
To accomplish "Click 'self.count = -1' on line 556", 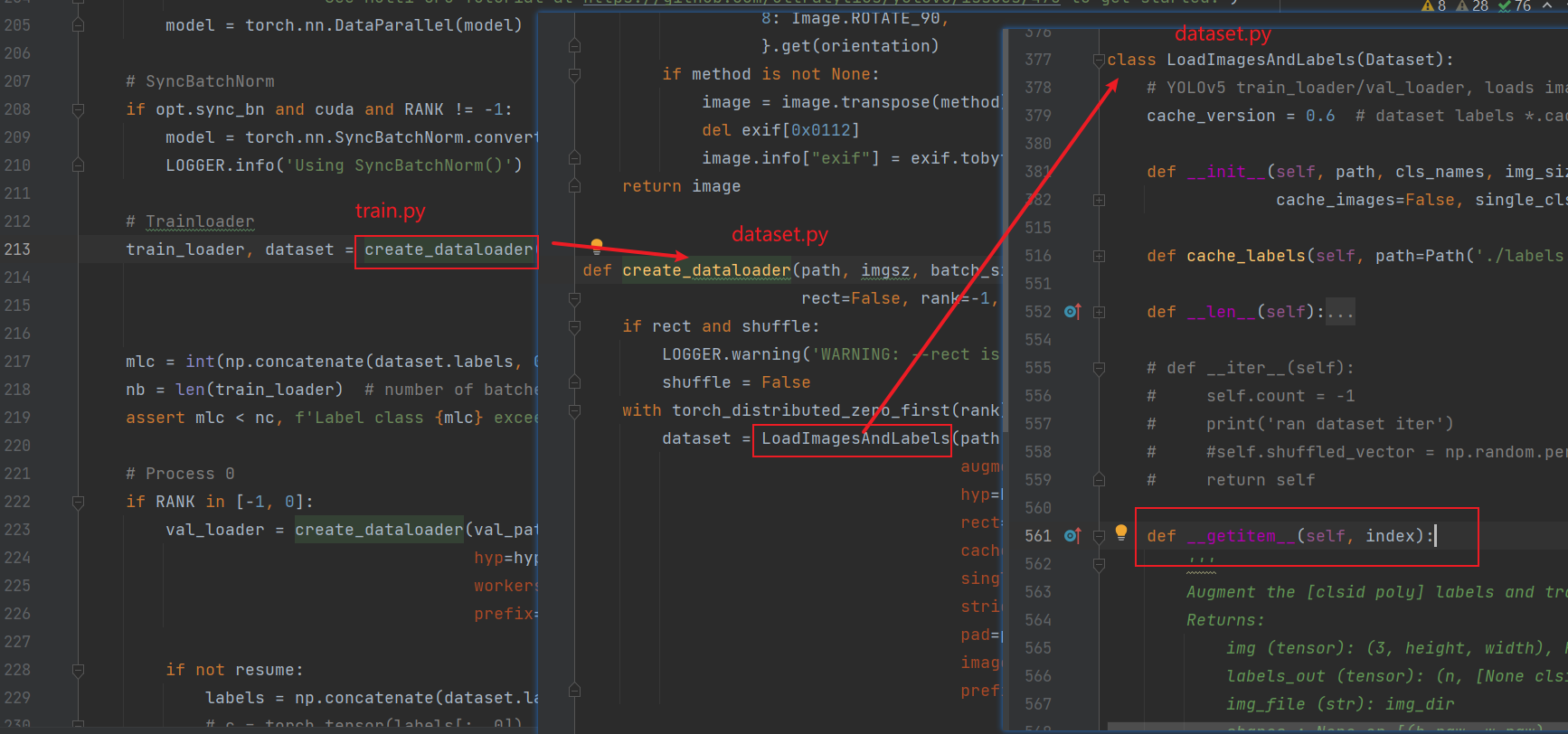I will (1280, 396).
